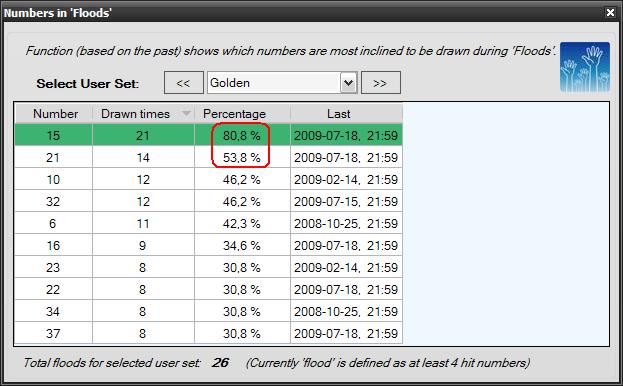Click the 34,6 % percentage cell
The image size is (623, 386).
242,245
